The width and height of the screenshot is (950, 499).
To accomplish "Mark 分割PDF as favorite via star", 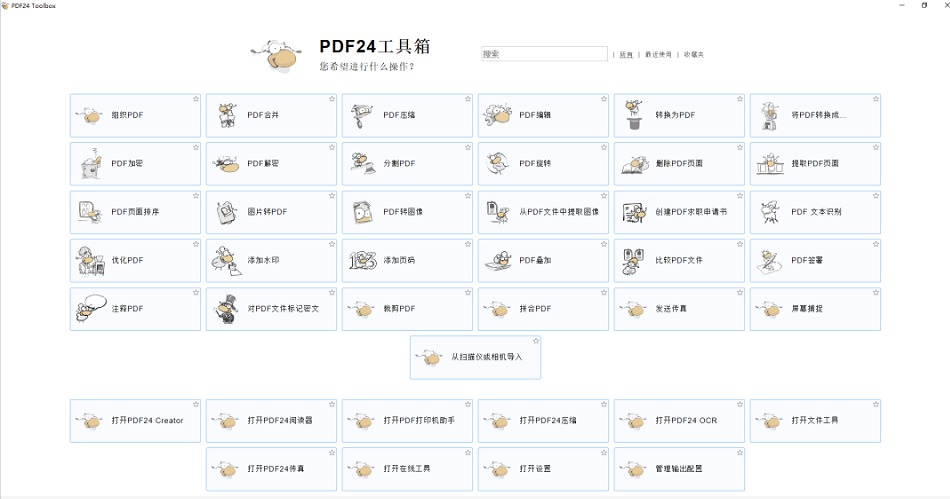I will [468, 147].
